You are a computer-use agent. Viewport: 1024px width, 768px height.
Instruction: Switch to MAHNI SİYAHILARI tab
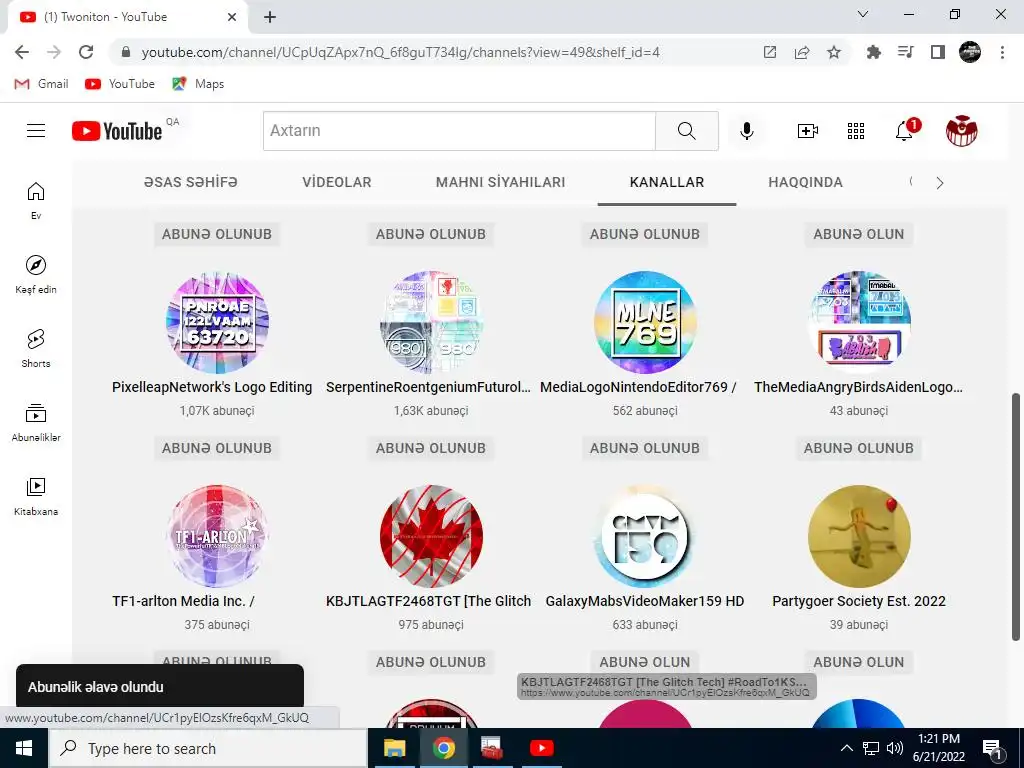(500, 182)
